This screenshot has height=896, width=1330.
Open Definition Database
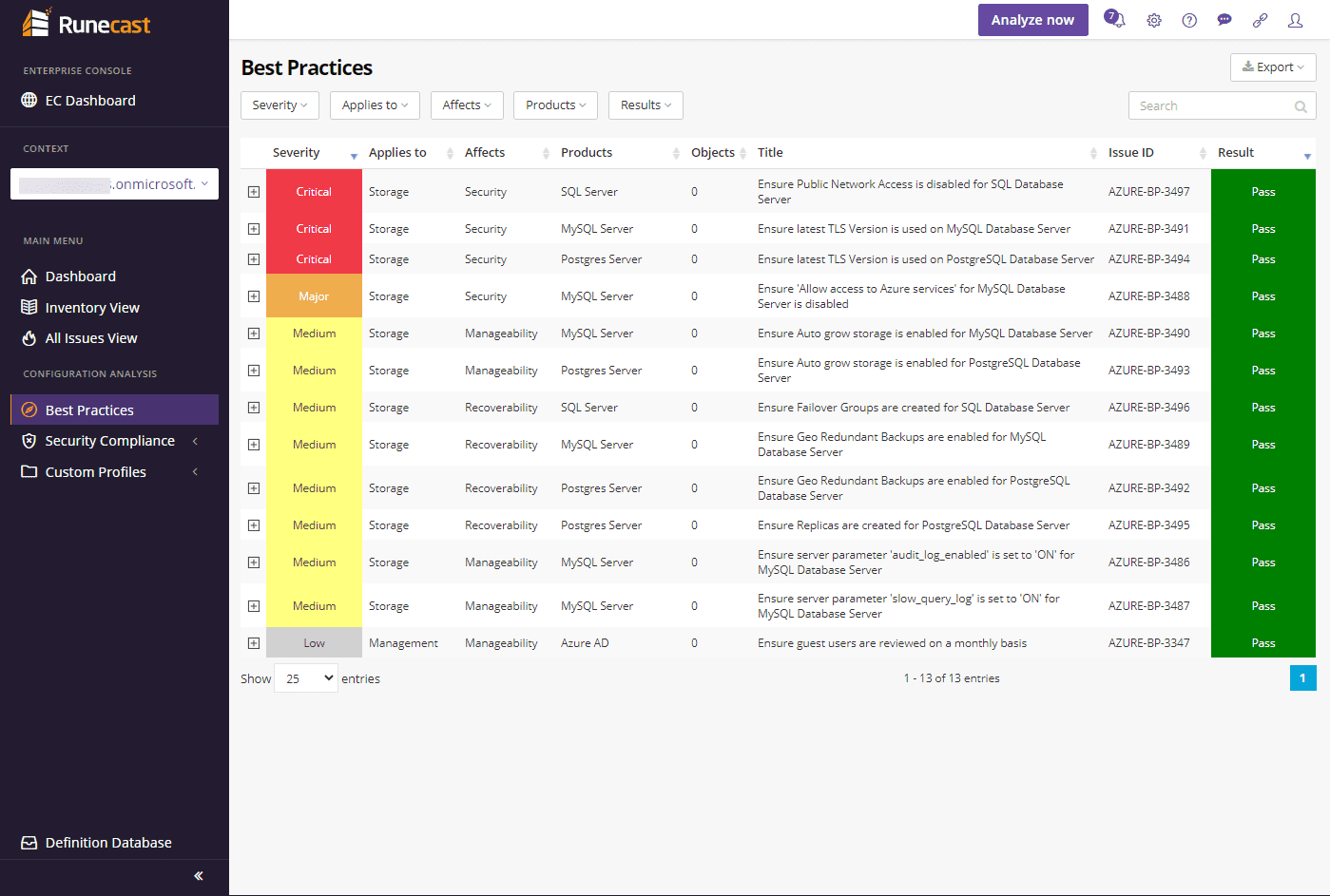(108, 843)
